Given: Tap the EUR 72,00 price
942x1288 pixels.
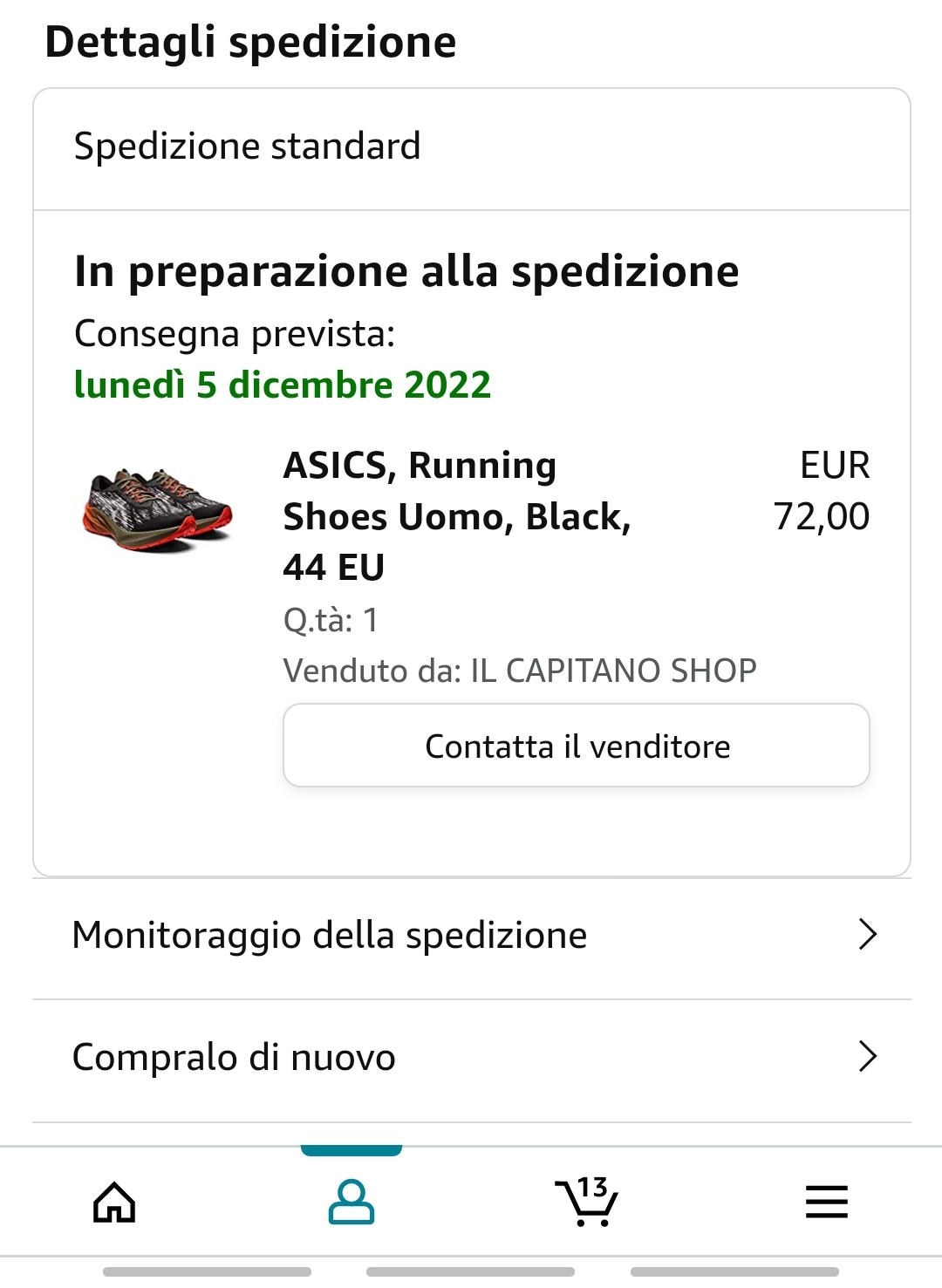Looking at the screenshot, I should coord(822,490).
